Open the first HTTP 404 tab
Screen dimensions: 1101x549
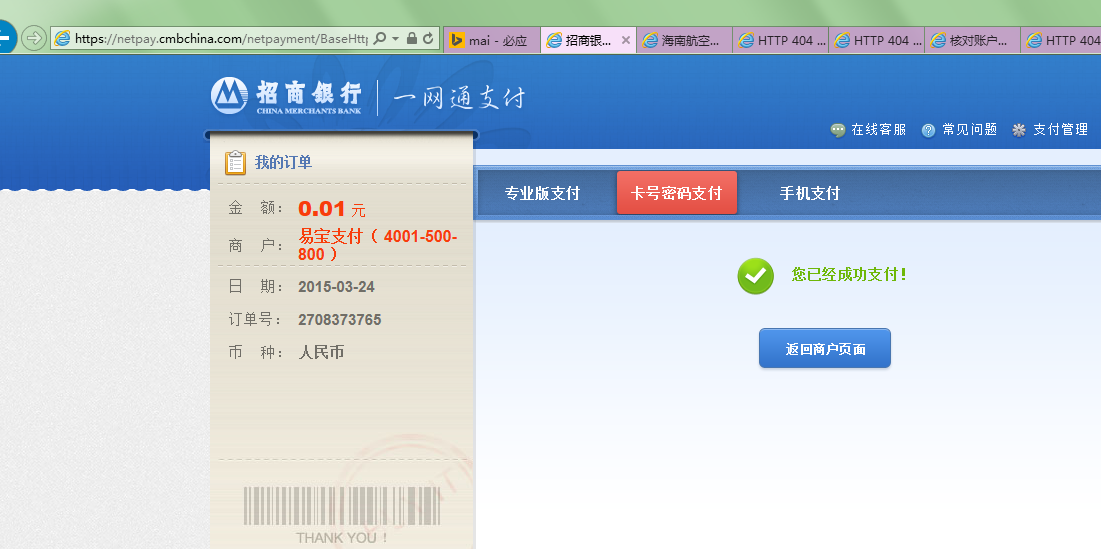click(781, 41)
